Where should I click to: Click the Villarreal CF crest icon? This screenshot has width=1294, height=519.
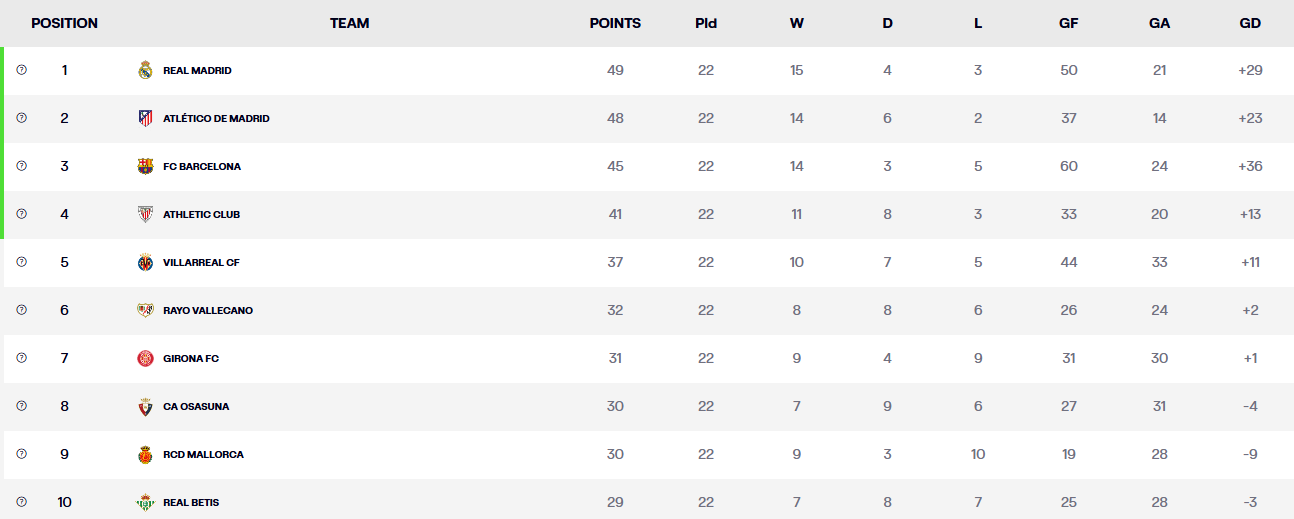(145, 263)
